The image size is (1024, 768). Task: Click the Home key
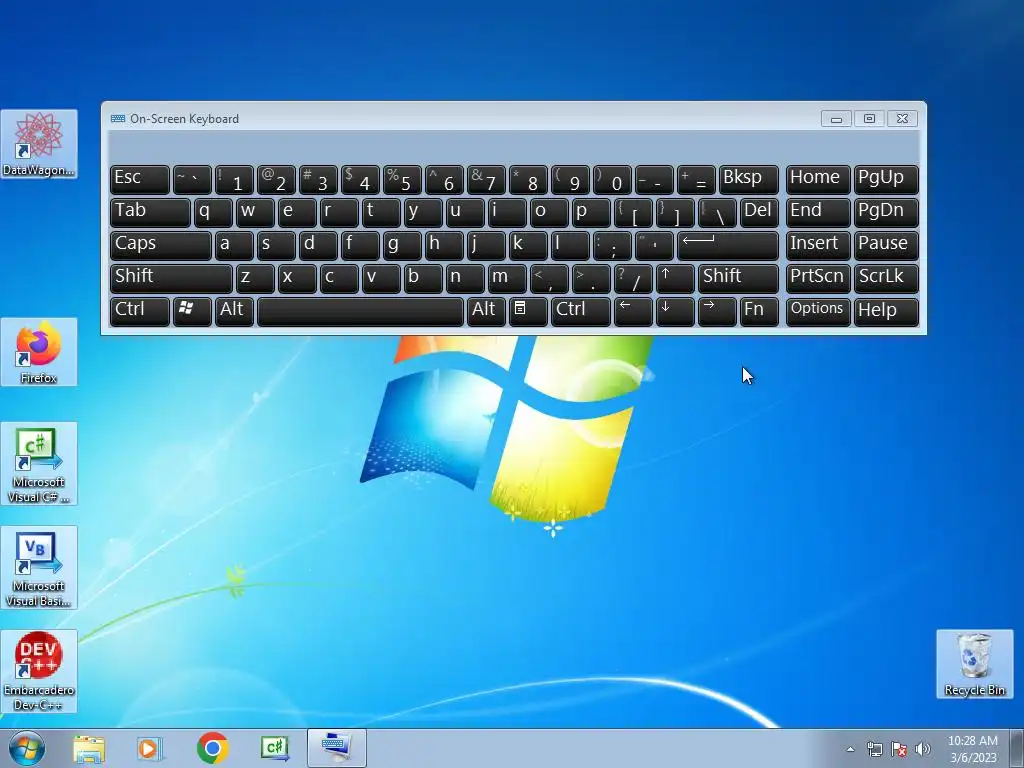click(x=818, y=180)
